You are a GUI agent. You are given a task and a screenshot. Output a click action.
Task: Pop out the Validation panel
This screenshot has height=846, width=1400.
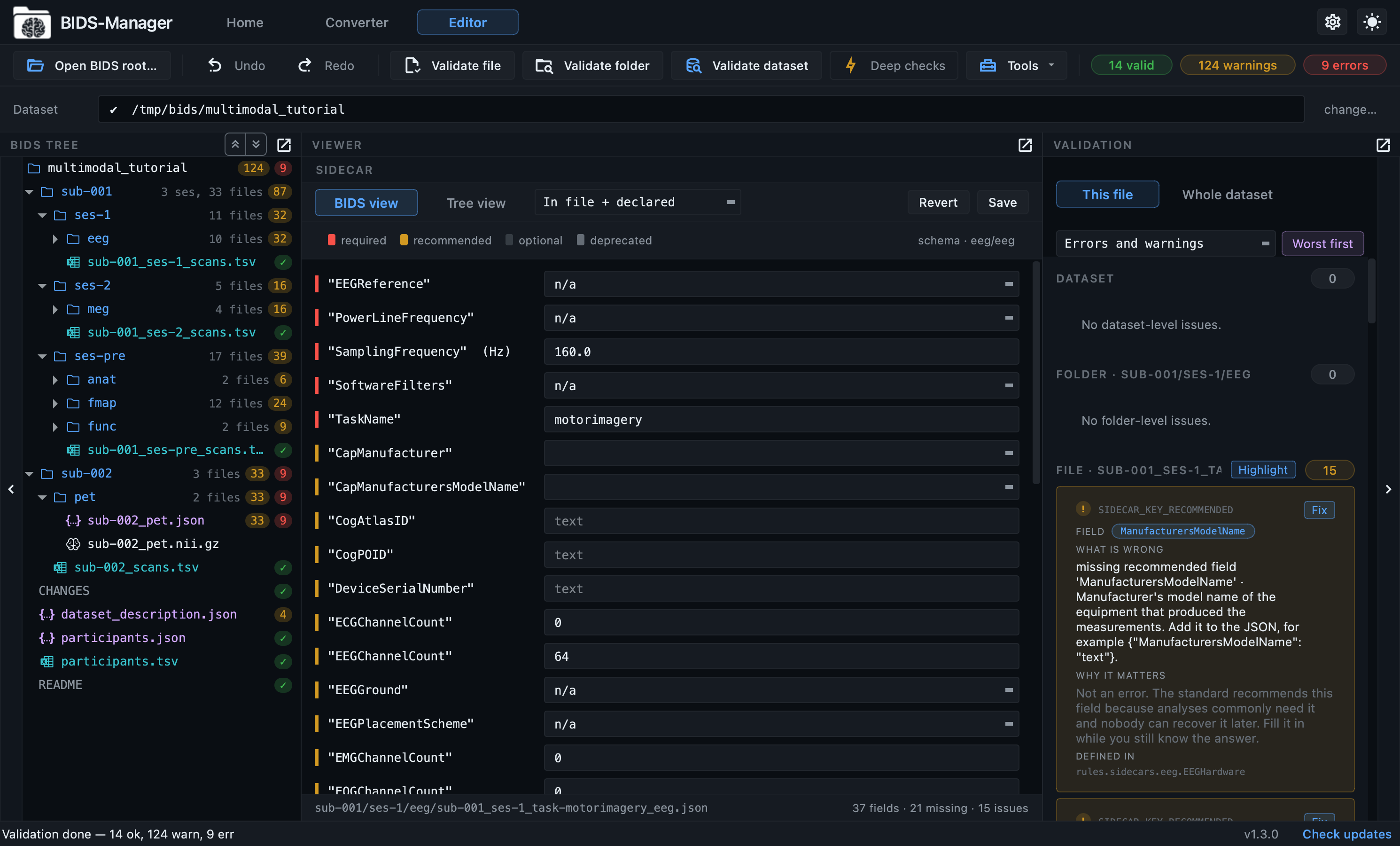[x=1383, y=145]
